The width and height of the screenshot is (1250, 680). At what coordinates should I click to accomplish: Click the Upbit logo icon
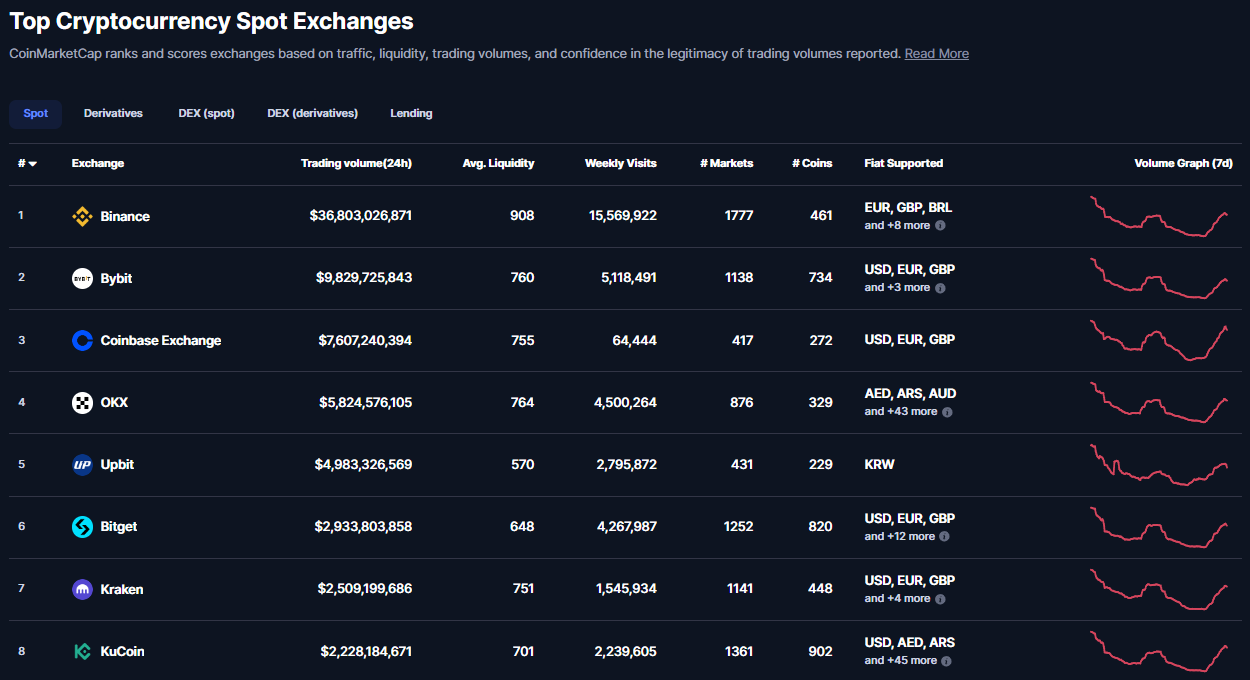82,464
